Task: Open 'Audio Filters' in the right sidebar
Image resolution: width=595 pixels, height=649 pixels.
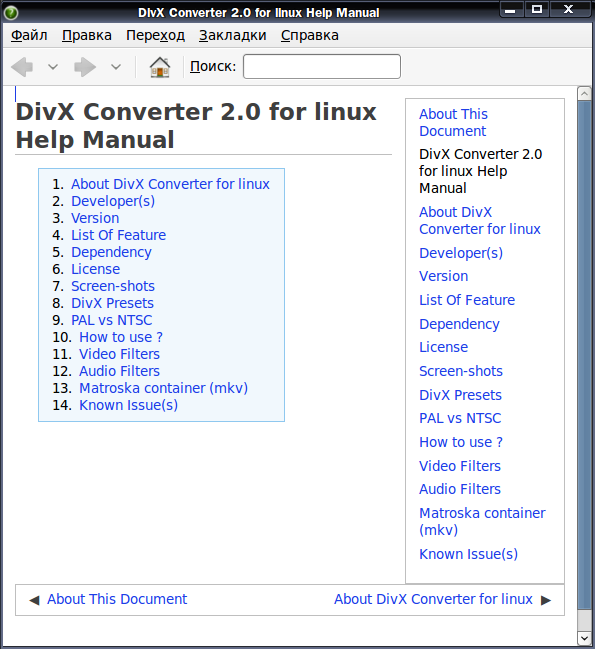Action: [460, 489]
